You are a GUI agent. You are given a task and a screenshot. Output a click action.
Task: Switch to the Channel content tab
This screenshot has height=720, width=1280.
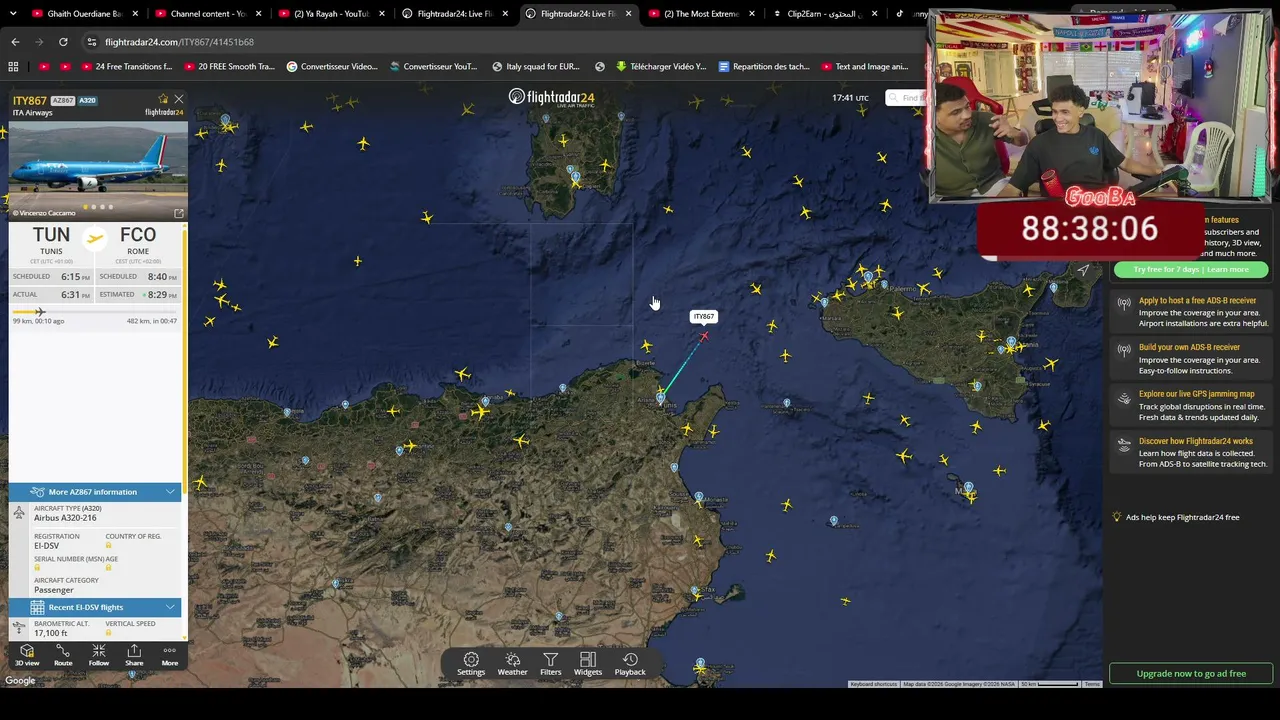(208, 14)
